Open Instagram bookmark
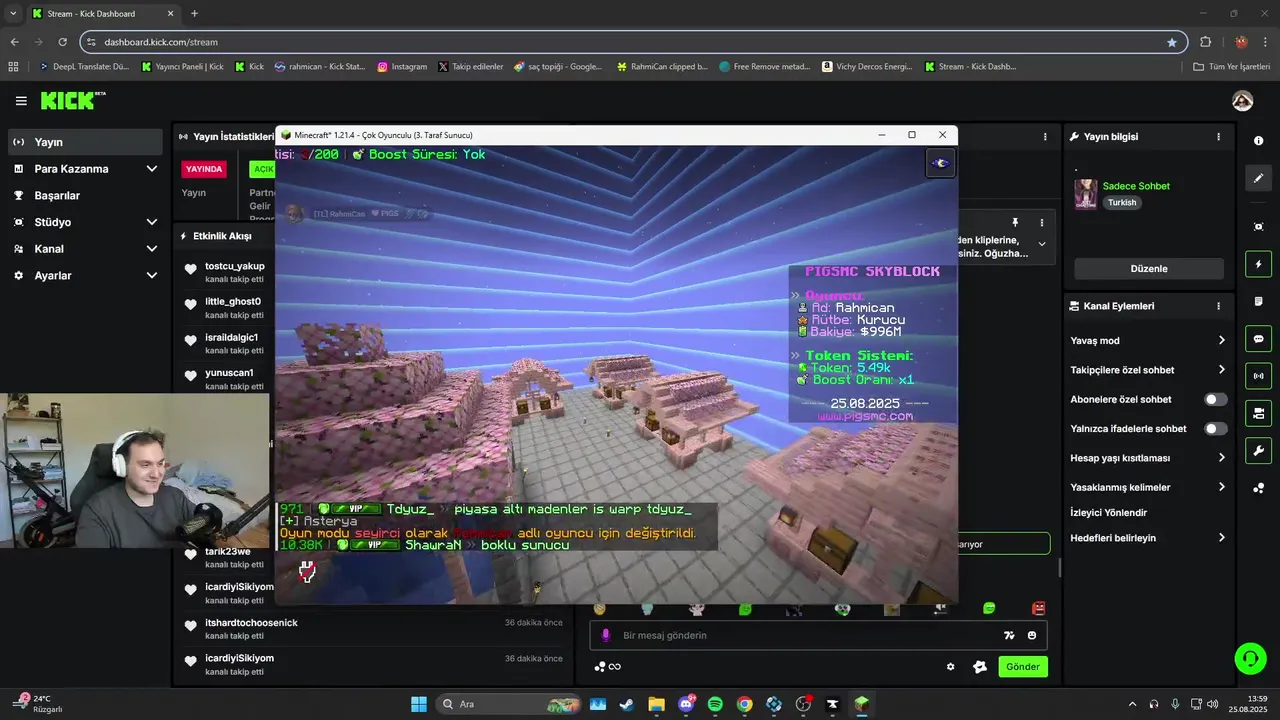1280x720 pixels. pyautogui.click(x=402, y=67)
